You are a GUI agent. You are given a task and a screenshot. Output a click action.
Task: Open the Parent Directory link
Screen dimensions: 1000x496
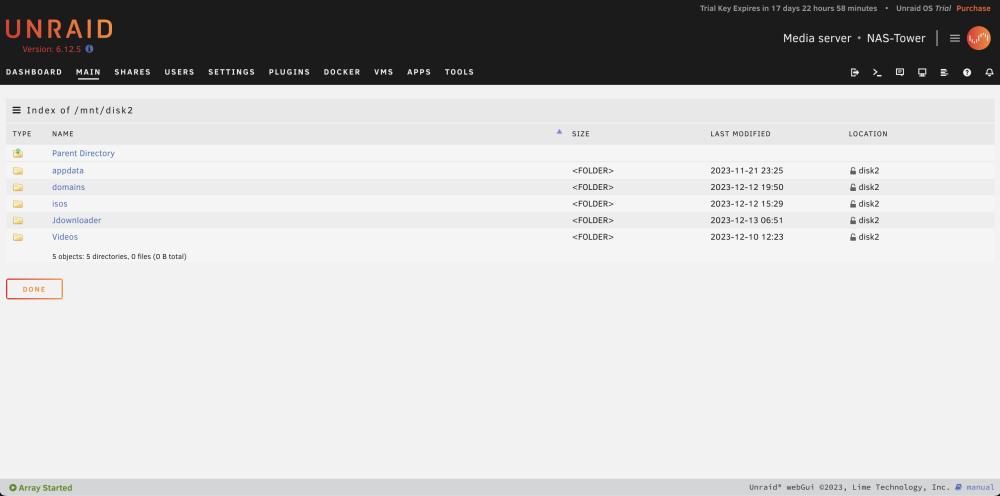(x=84, y=153)
